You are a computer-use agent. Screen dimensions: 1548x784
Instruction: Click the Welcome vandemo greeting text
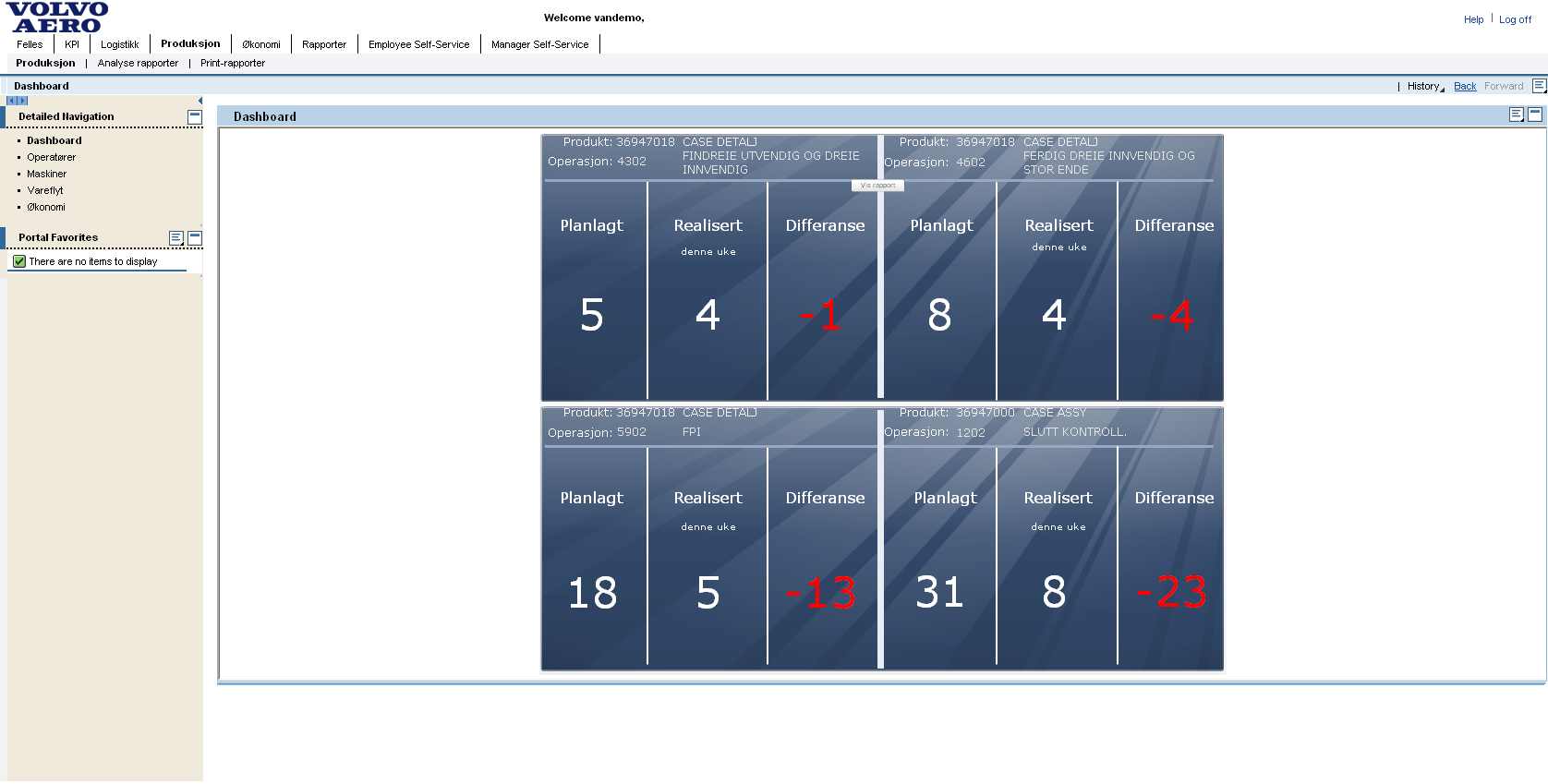(x=594, y=18)
